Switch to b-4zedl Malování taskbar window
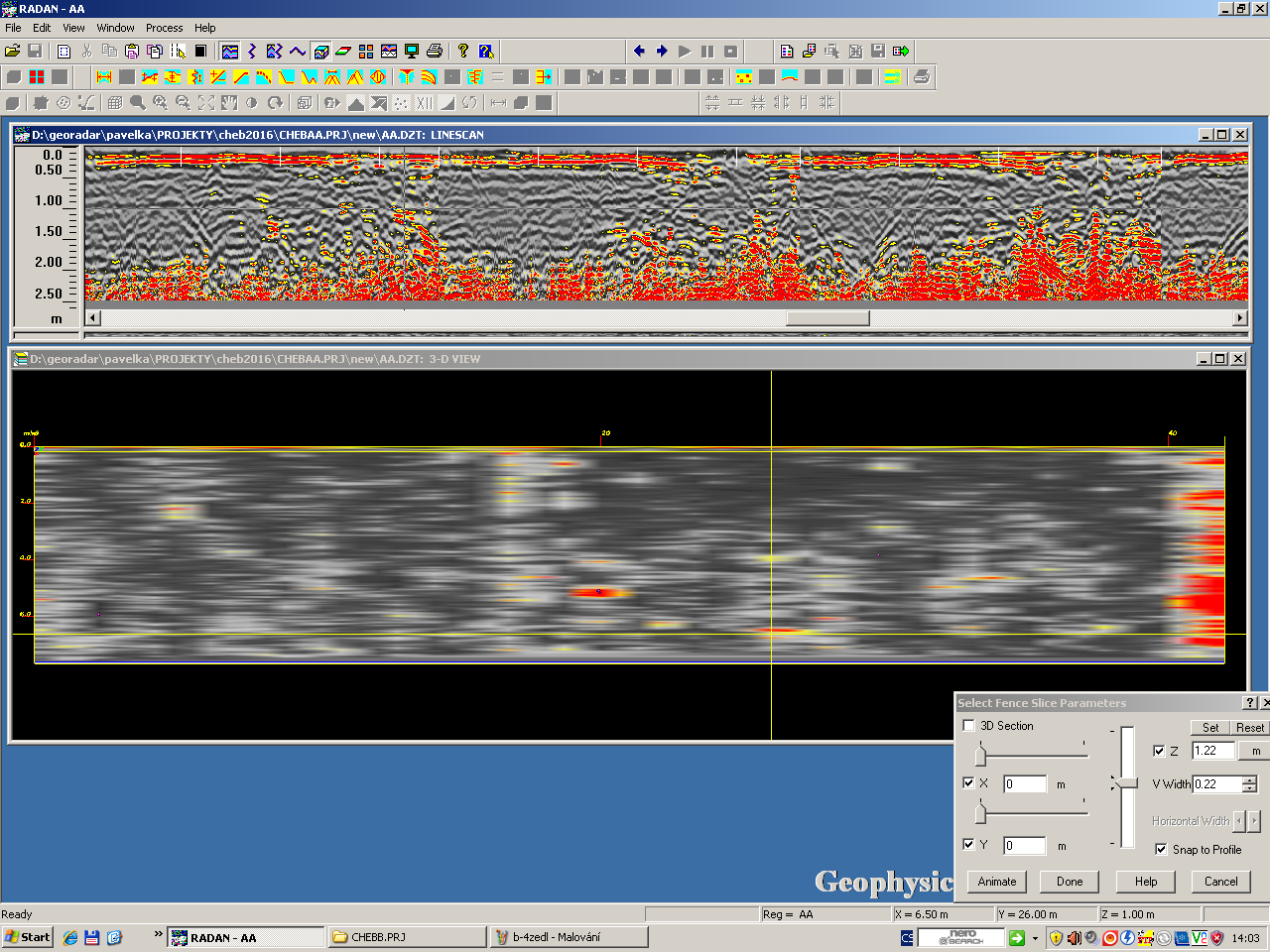 pos(570,936)
